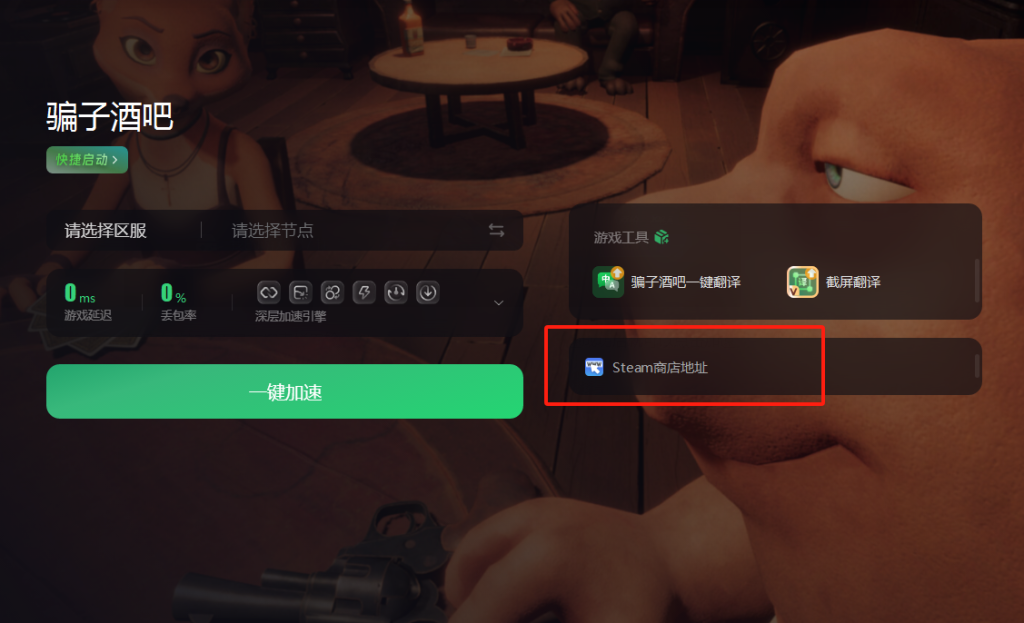Click the lightning bolt boost icon

pos(364,293)
